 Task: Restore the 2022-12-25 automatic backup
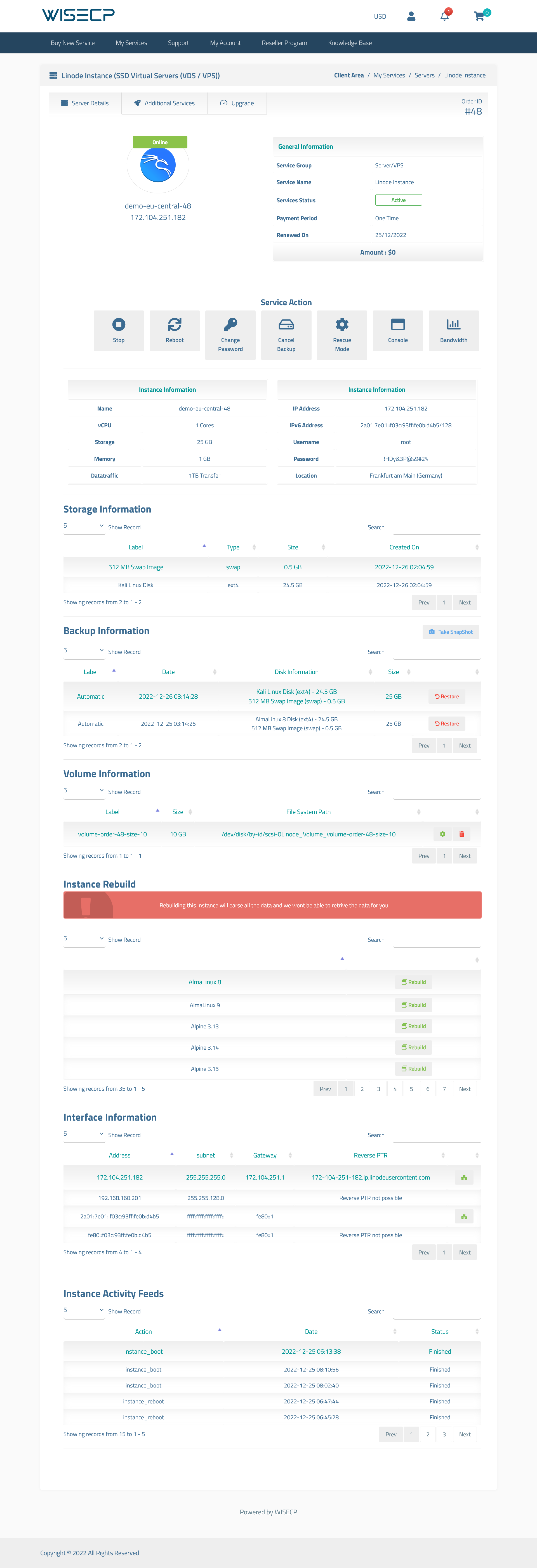[447, 724]
